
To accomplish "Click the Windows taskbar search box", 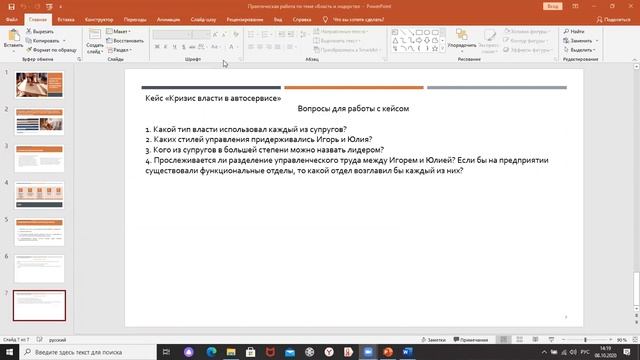I will coord(89,352).
